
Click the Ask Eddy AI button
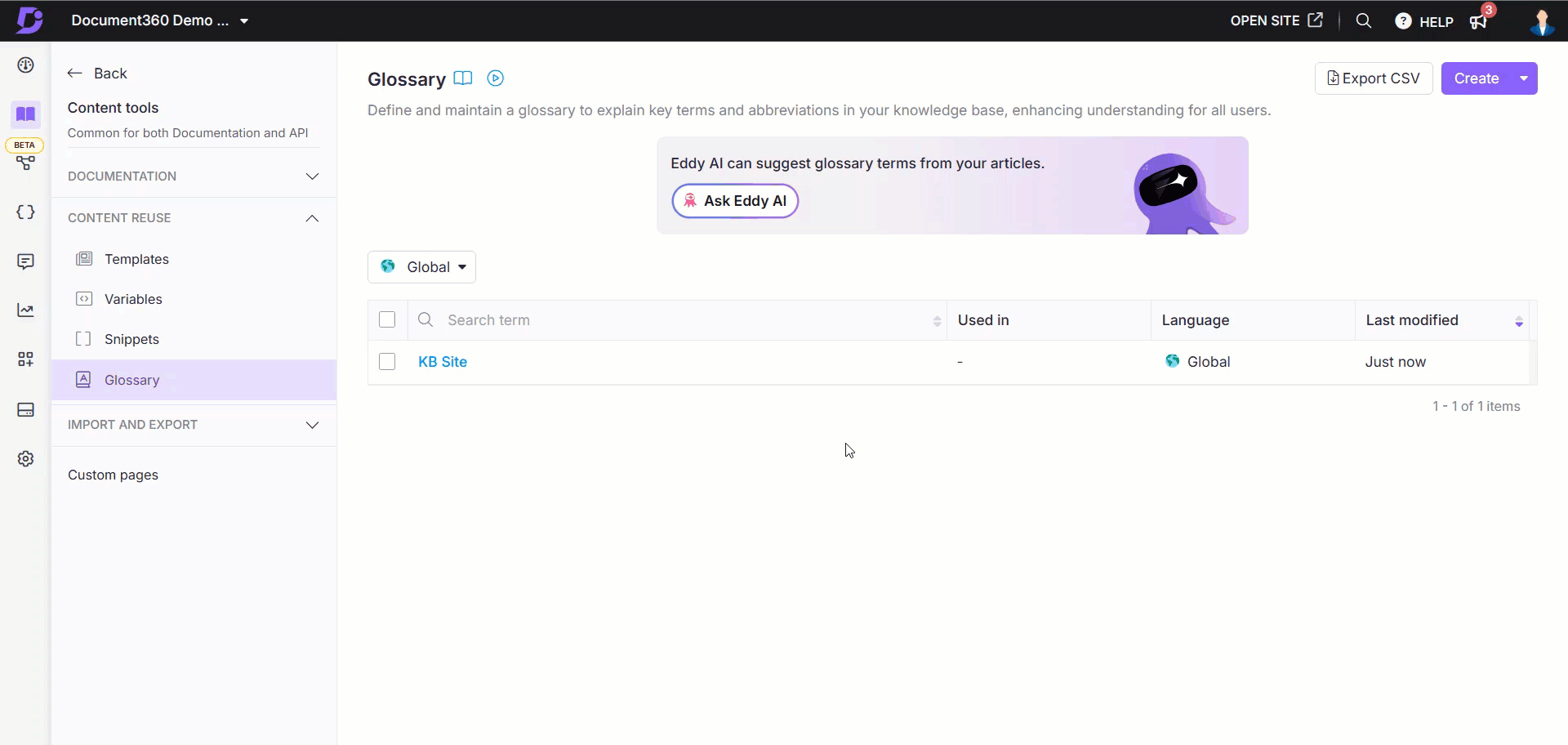tap(735, 201)
